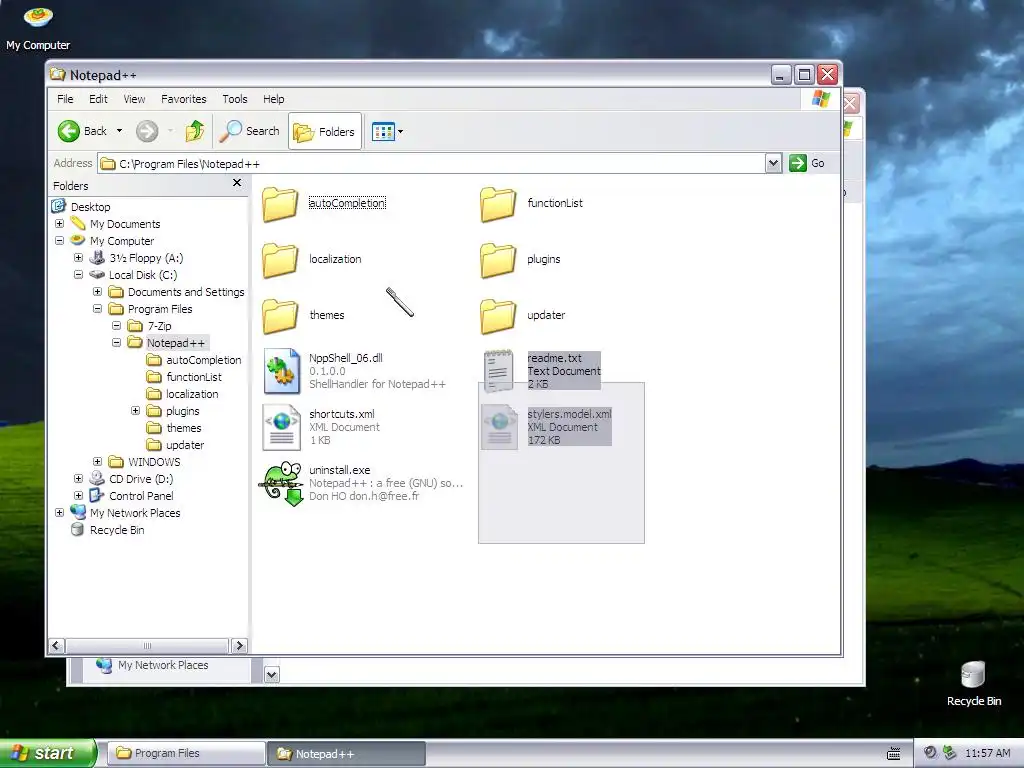The width and height of the screenshot is (1024, 768).
Task: Select the localization folder icon
Action: (280, 260)
